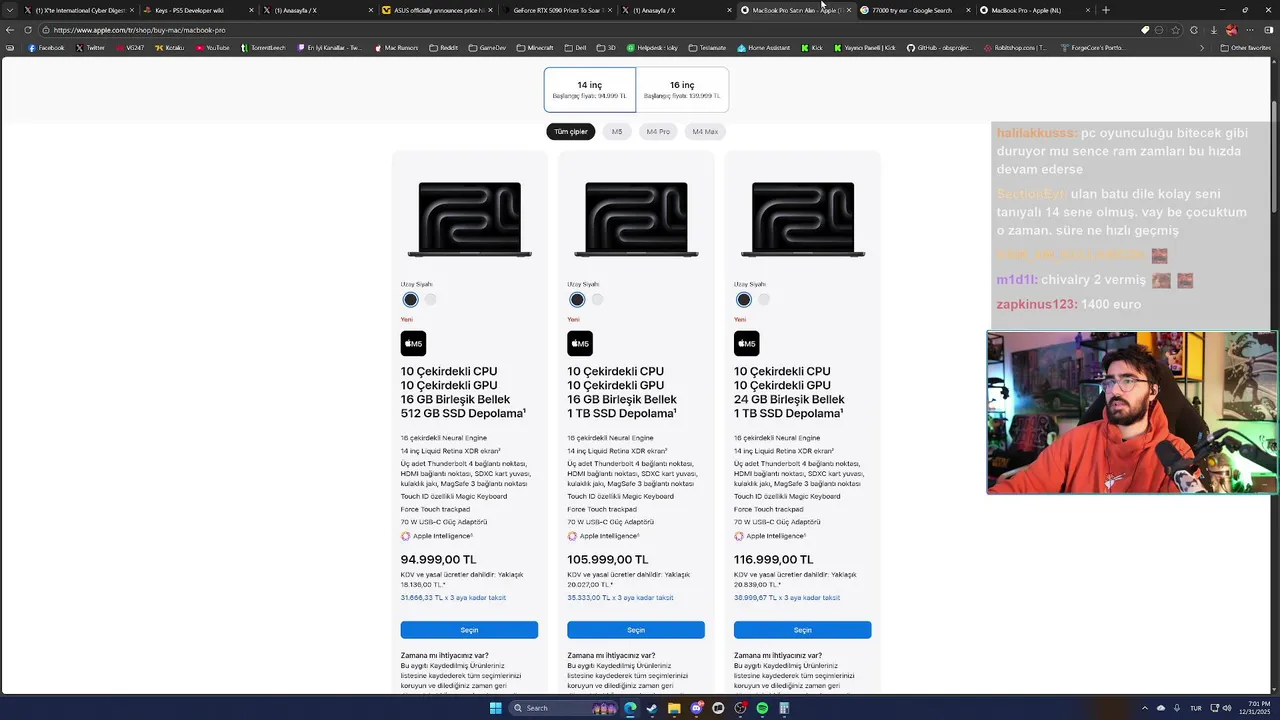Screen dimensions: 1280x720
Task: Open a new browser tab
Action: [x=1105, y=10]
